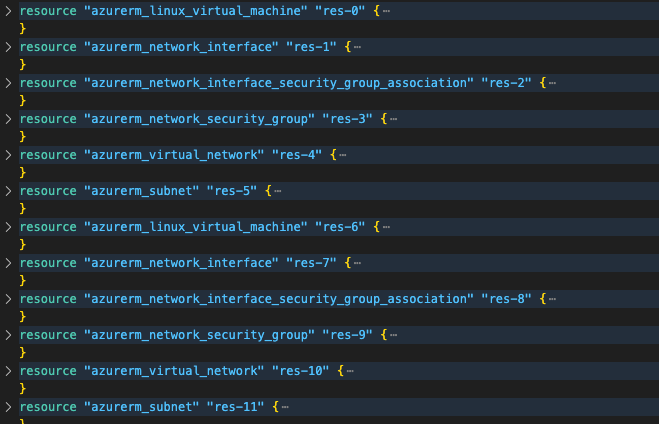Click the folded ellipsis after res-1 brace
The image size is (659, 424).
pyautogui.click(x=357, y=47)
